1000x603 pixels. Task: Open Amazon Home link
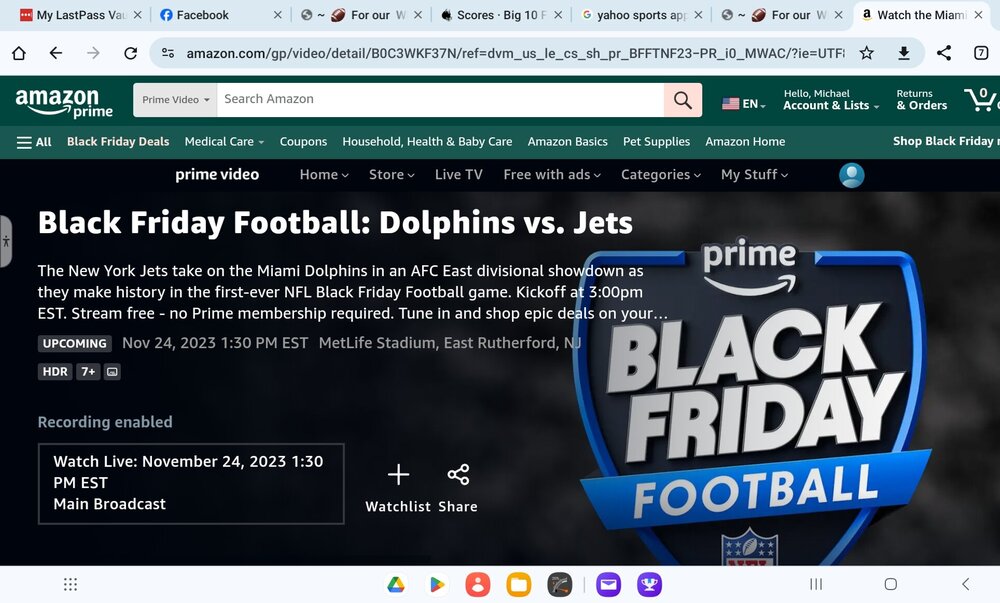pos(745,142)
